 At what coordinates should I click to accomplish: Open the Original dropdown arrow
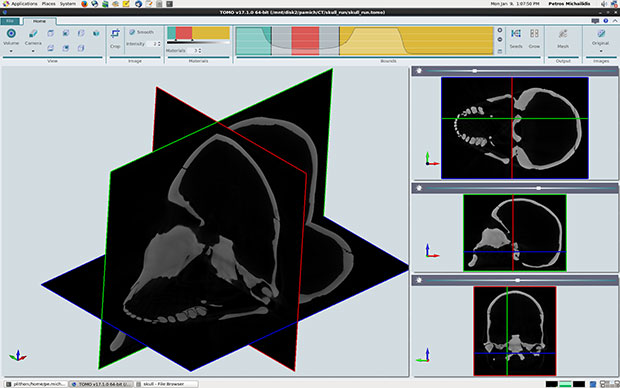[601, 51]
